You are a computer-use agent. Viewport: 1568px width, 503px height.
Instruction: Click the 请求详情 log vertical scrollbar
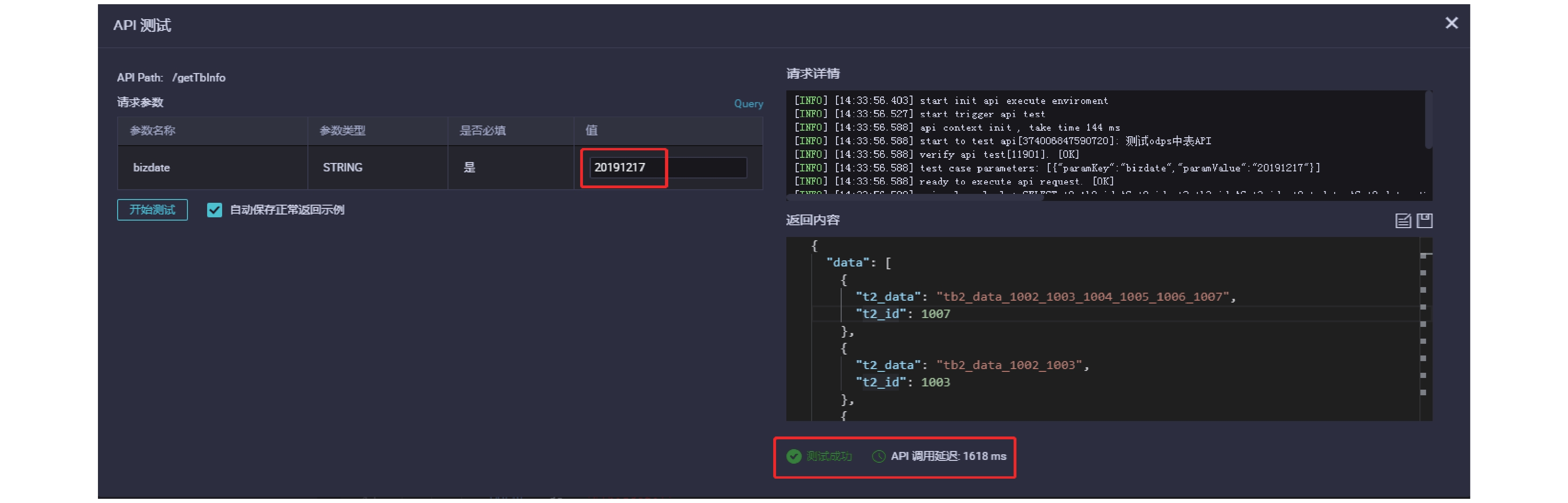[x=1428, y=120]
